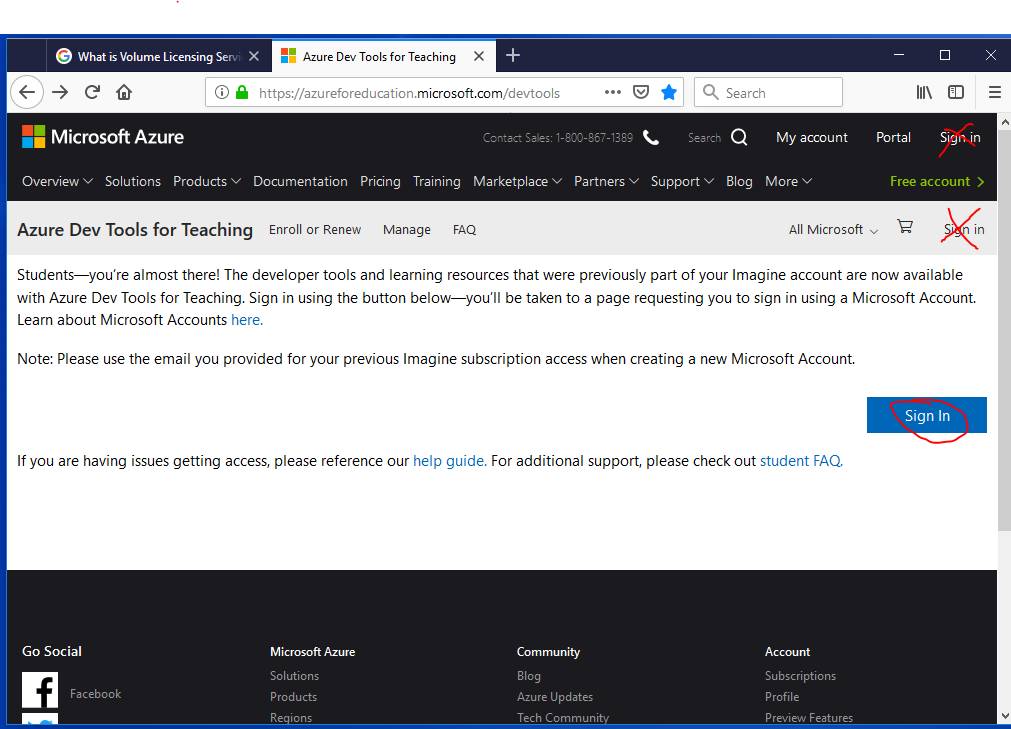Screen dimensions: 1011x729
Task: Expand the Products dropdown menu
Action: tap(207, 181)
